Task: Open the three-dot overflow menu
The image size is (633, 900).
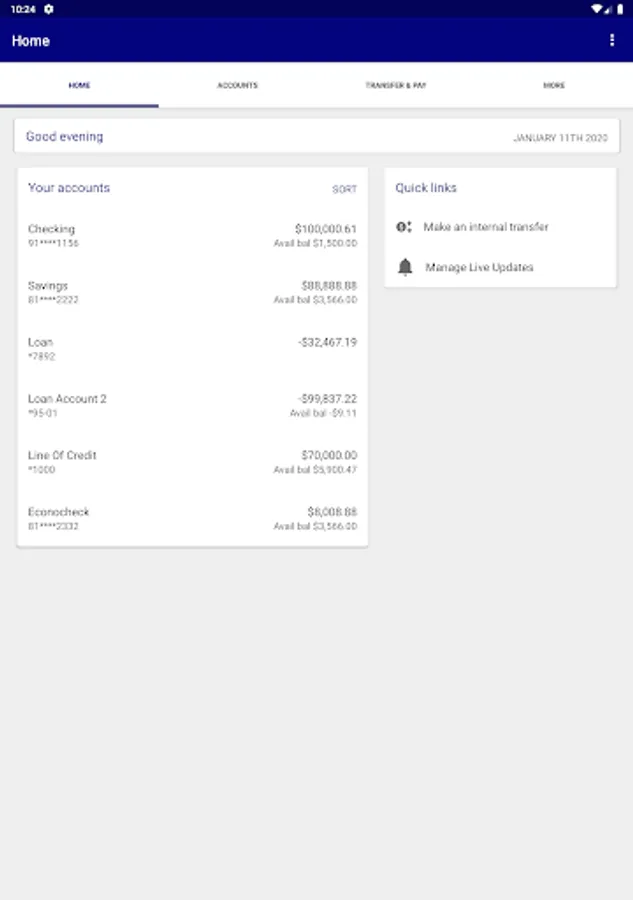Action: [x=612, y=40]
